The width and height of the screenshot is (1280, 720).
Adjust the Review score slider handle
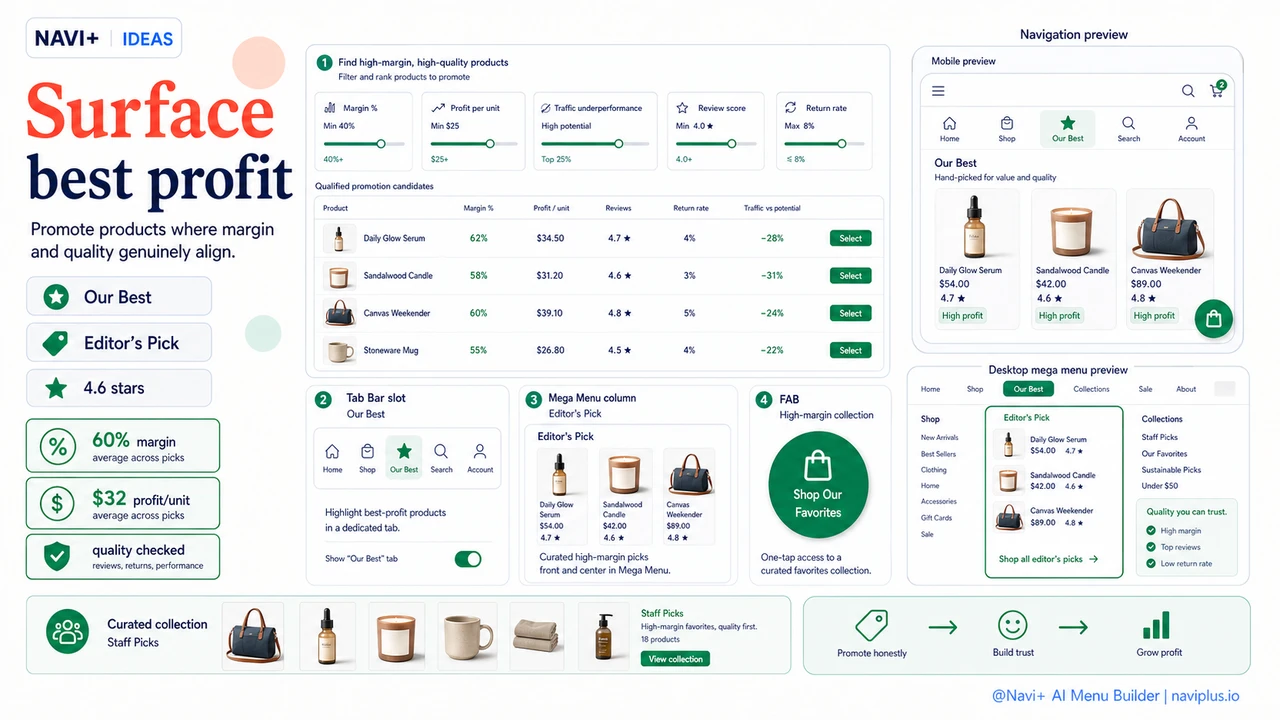[732, 144]
